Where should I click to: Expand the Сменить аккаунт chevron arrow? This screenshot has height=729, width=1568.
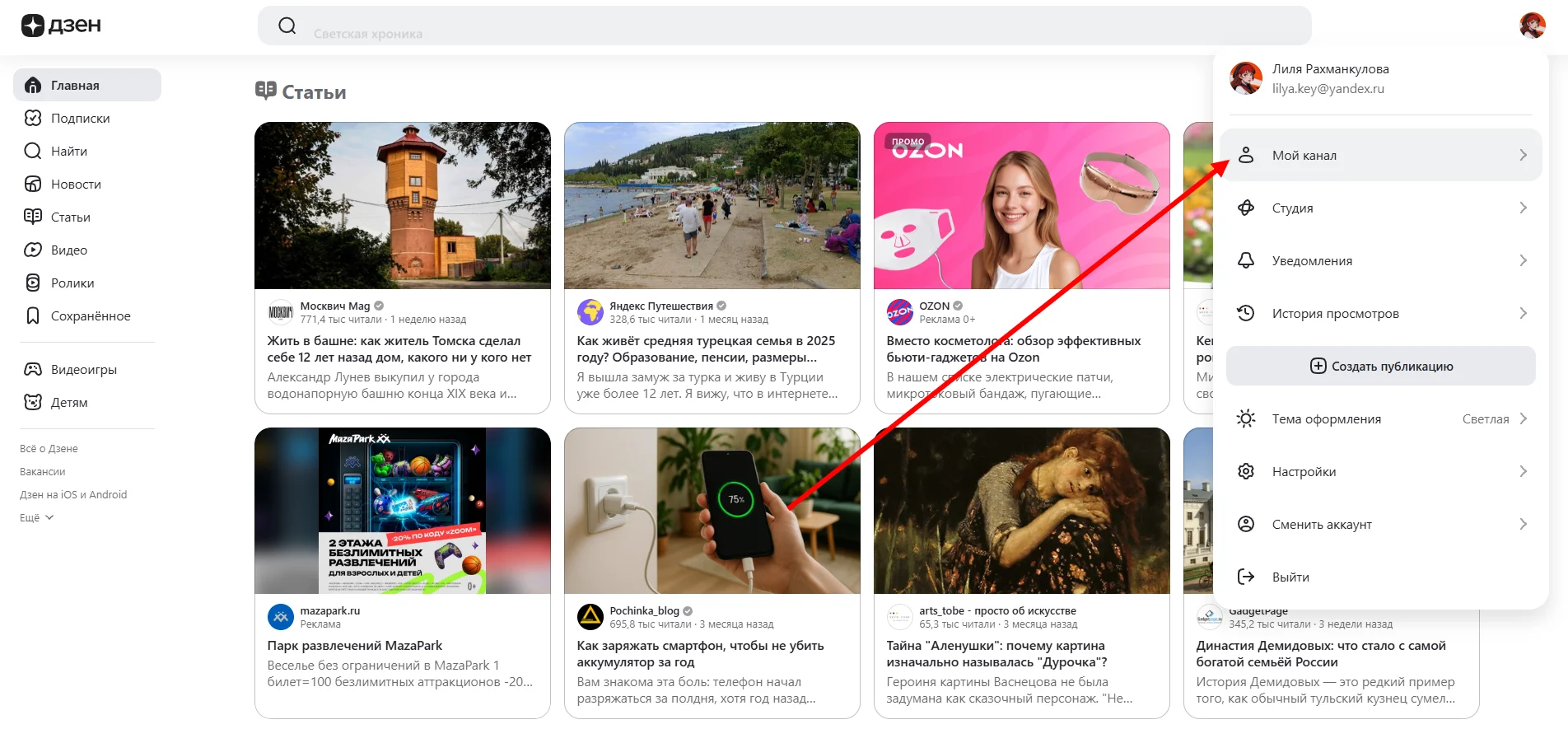click(x=1523, y=524)
